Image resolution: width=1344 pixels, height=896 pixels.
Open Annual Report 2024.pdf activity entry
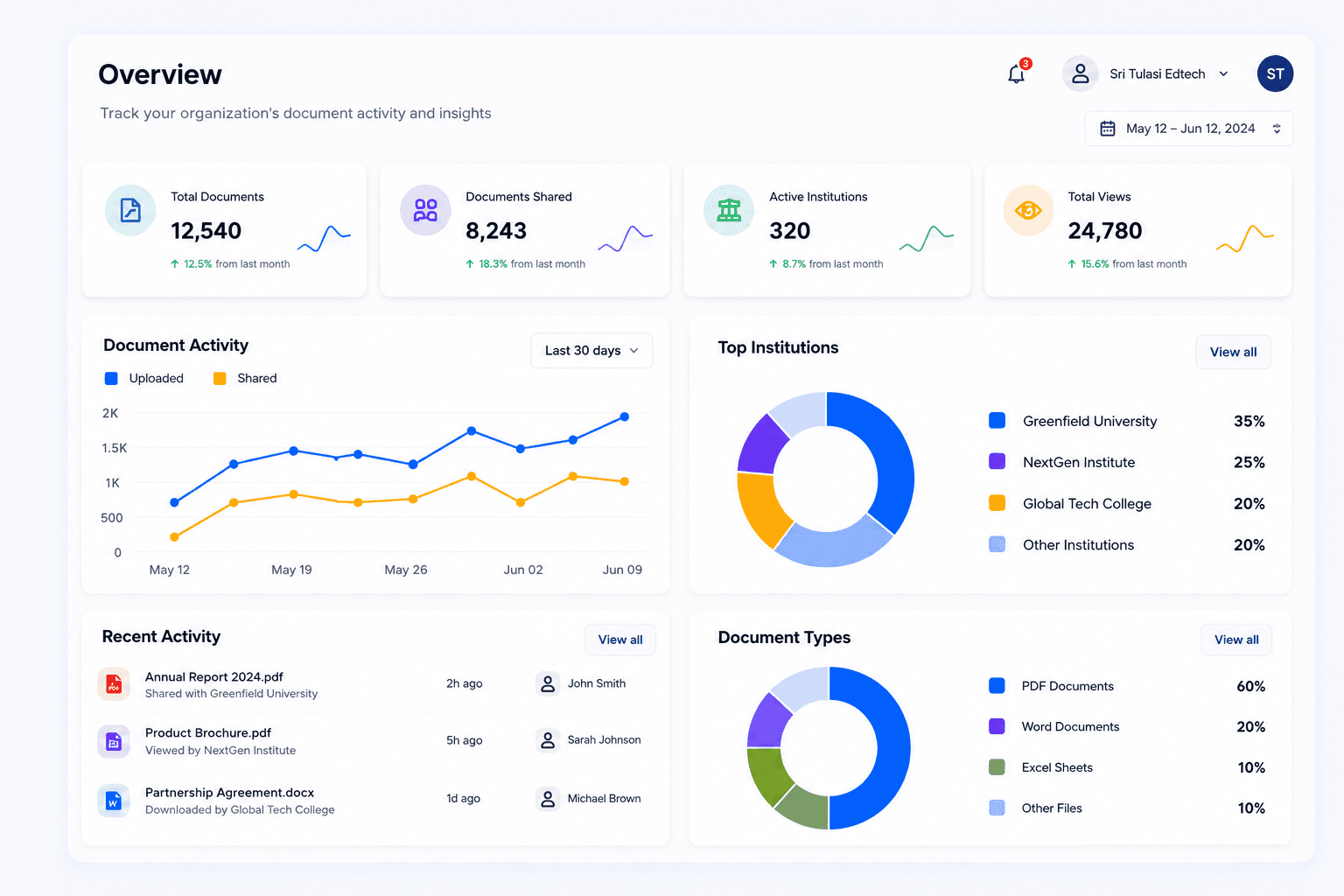pyautogui.click(x=375, y=684)
